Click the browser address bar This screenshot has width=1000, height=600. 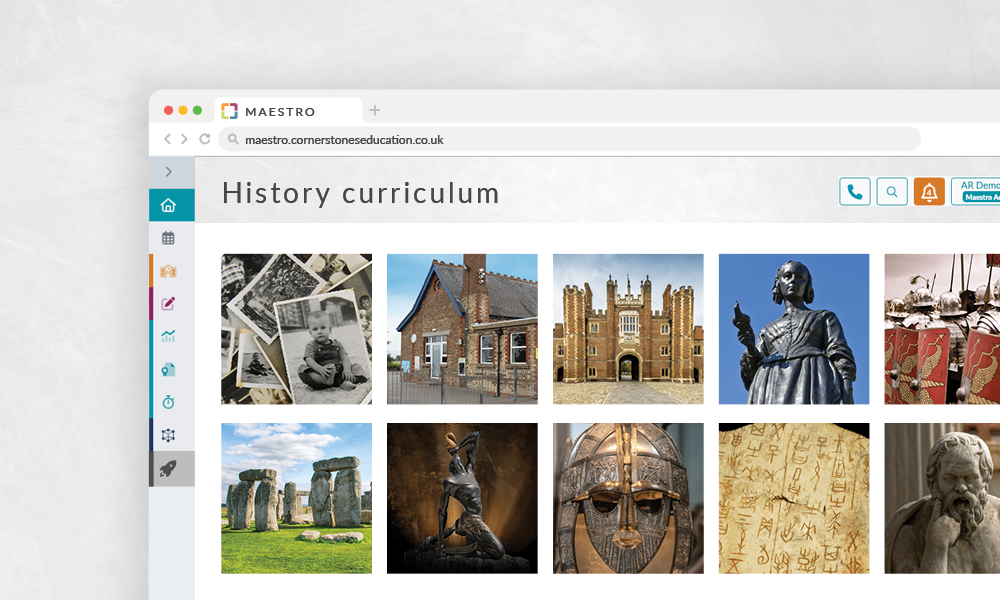570,139
